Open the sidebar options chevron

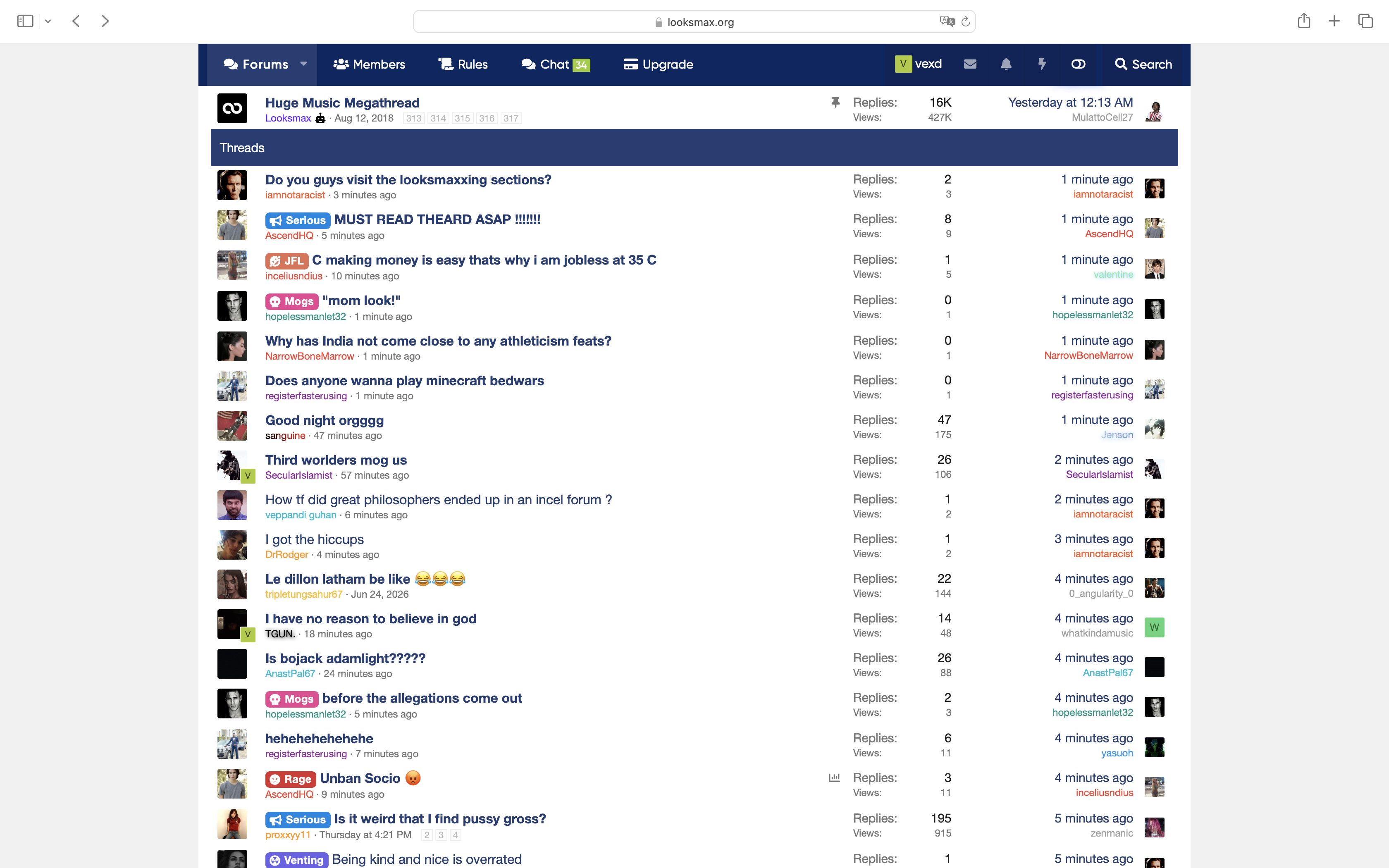pyautogui.click(x=48, y=21)
